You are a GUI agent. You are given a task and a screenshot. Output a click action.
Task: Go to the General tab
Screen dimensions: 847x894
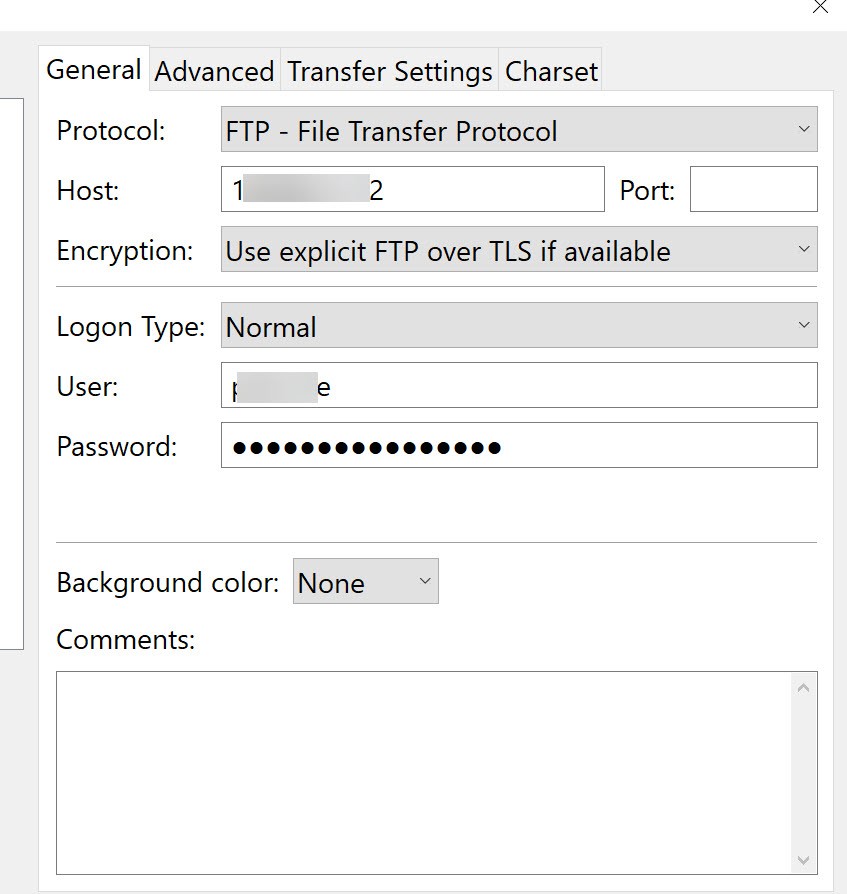94,70
